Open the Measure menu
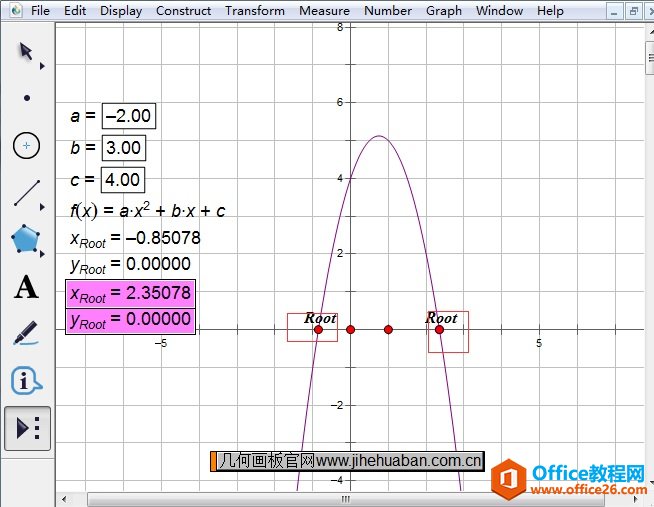Viewport: 654px width, 507px height. pos(324,10)
